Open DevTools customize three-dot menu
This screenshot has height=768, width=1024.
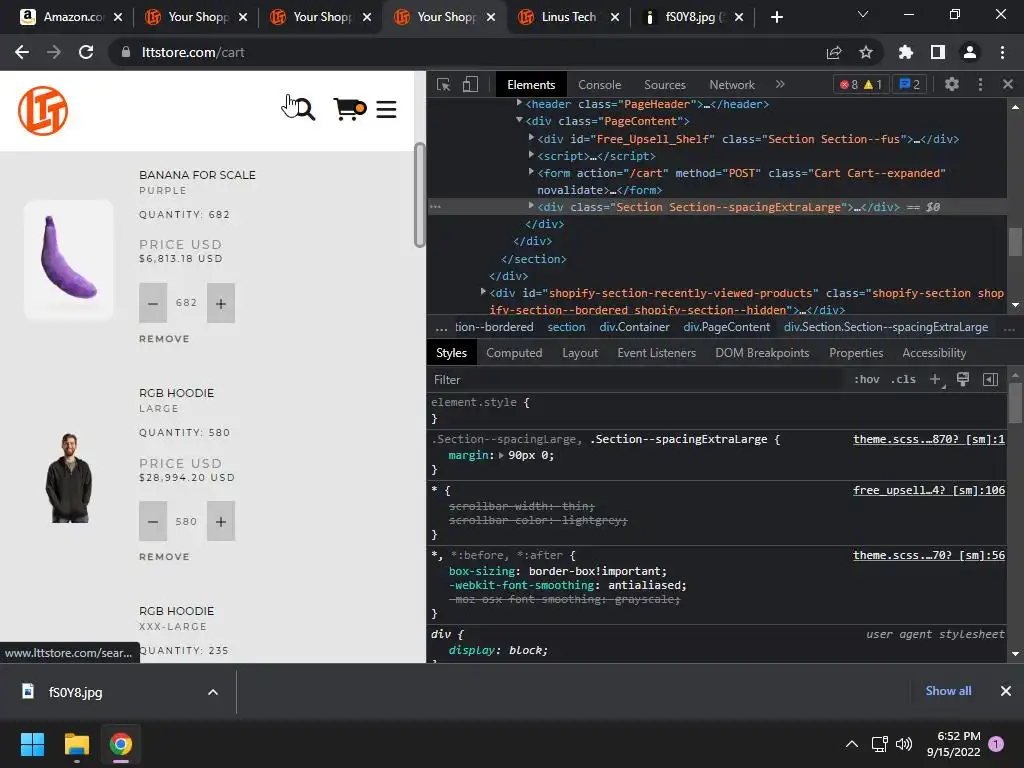click(x=980, y=84)
